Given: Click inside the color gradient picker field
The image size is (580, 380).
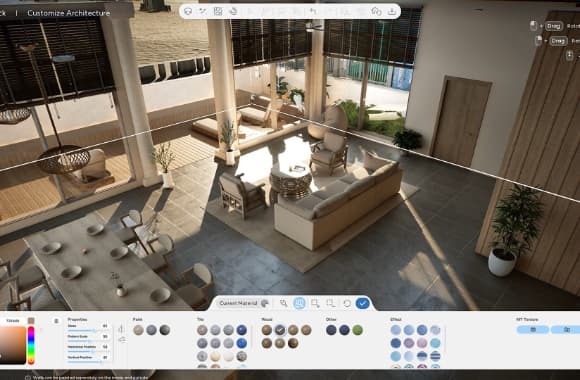Looking at the screenshot, I should point(13,345).
